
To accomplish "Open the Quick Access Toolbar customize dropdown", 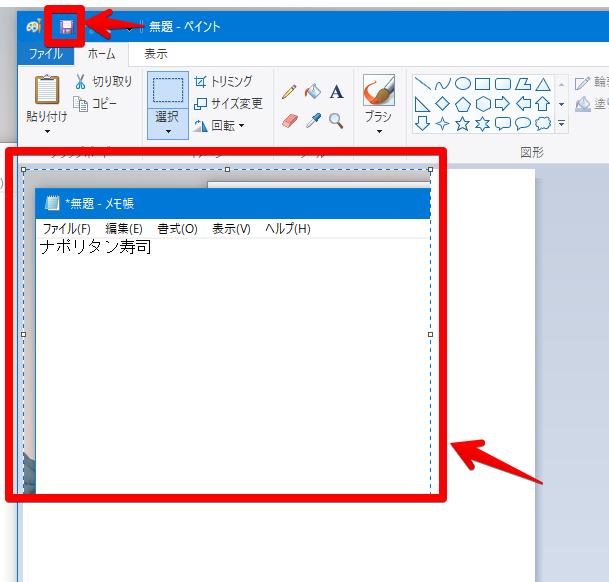I will (130, 28).
